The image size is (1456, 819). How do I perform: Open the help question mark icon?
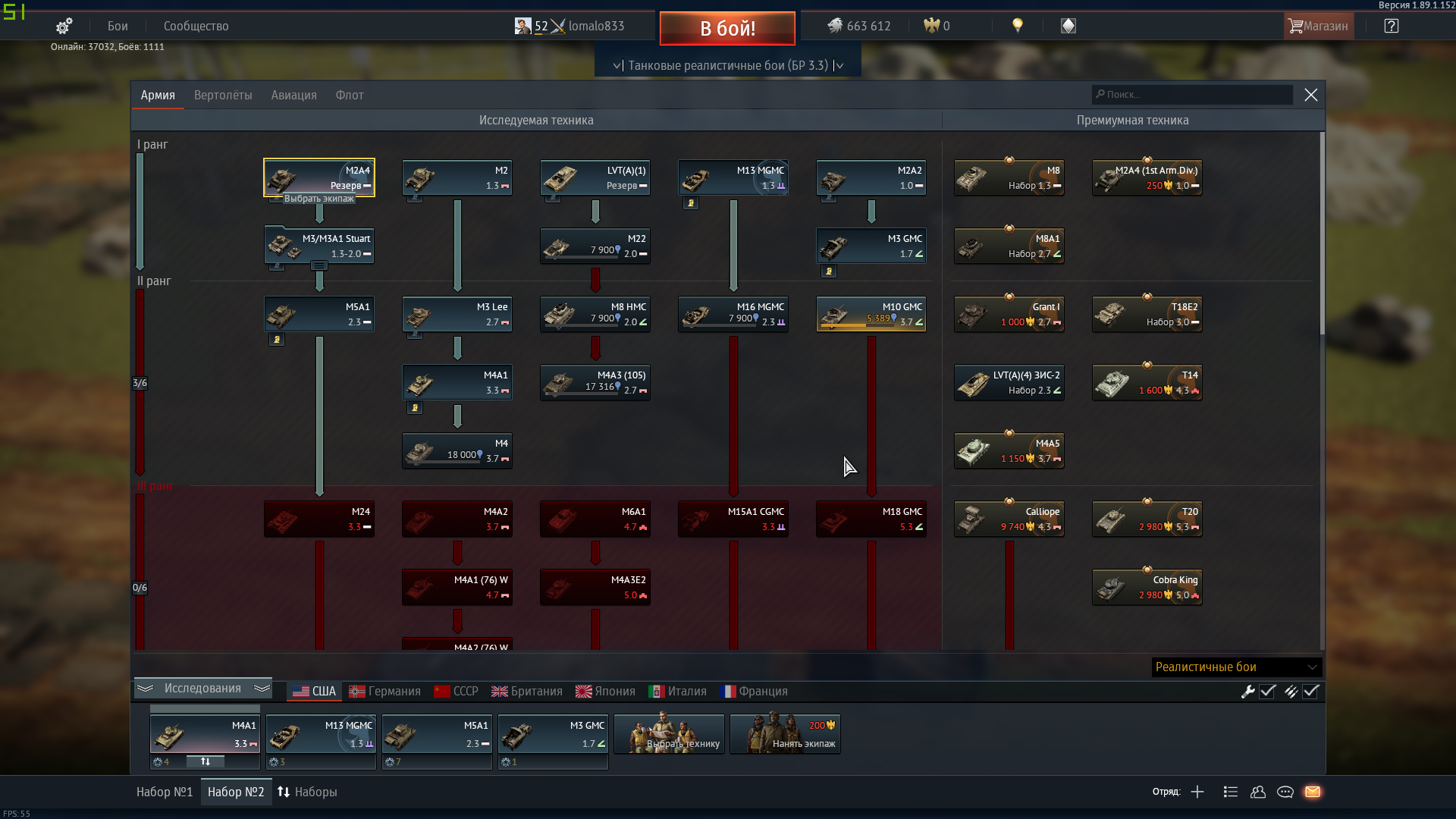click(1391, 26)
